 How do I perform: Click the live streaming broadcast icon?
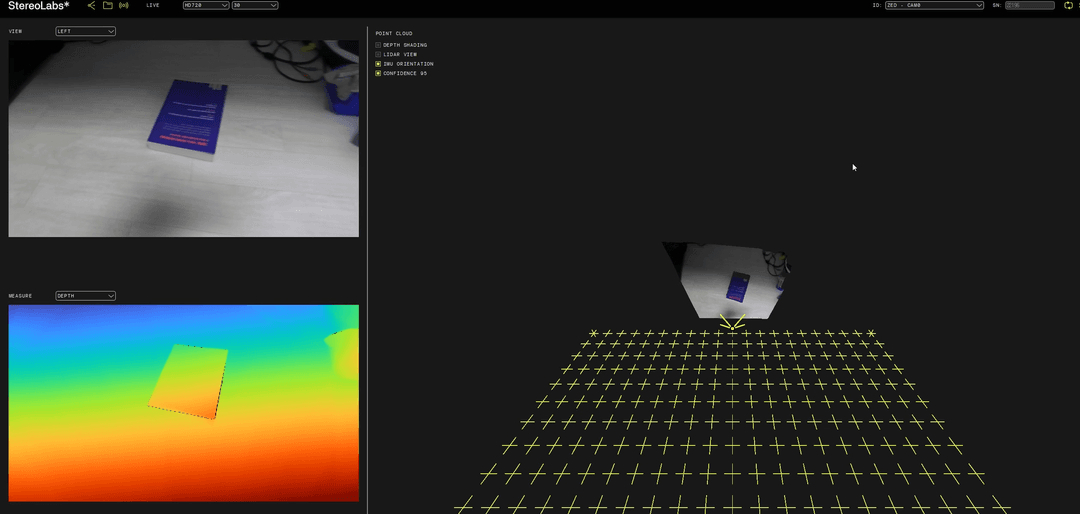coord(123,5)
